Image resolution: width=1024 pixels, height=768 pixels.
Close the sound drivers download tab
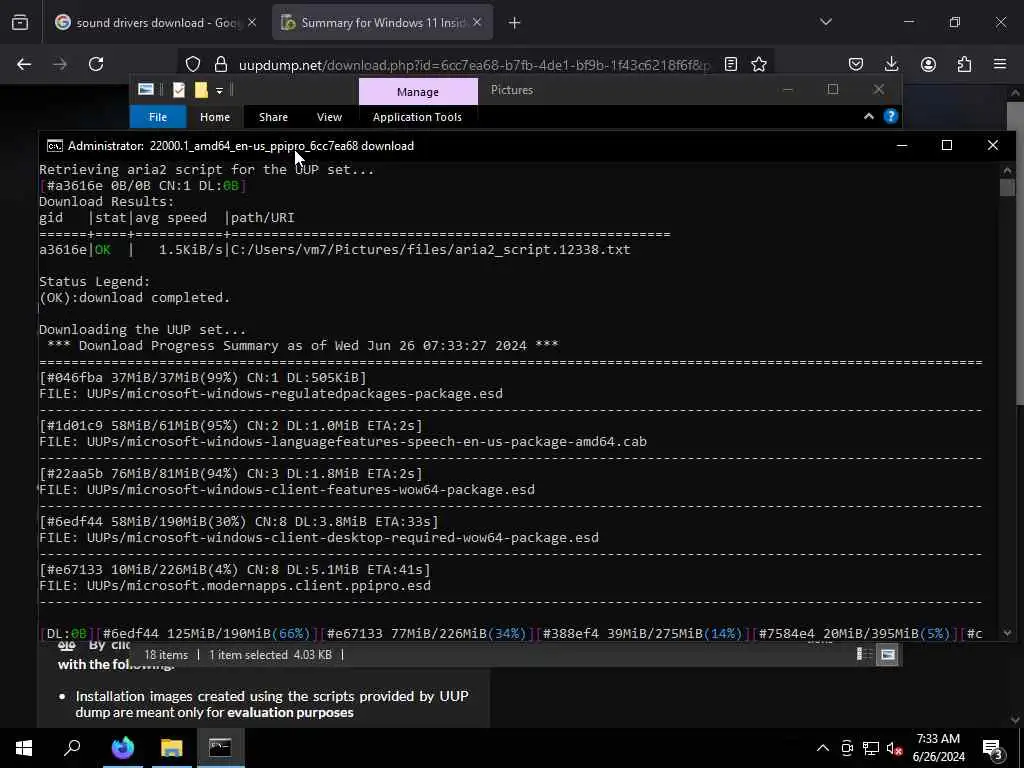click(x=252, y=22)
